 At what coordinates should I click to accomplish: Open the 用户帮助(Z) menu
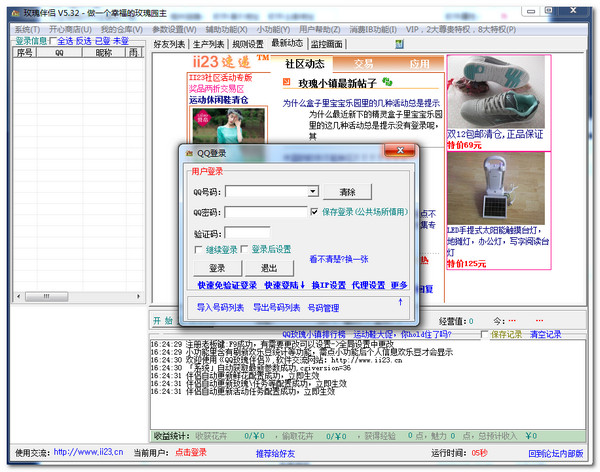(320, 29)
